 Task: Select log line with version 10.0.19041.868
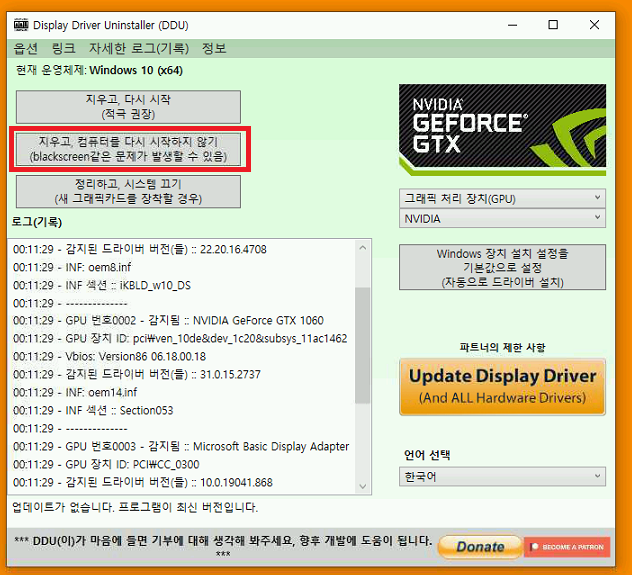143,482
